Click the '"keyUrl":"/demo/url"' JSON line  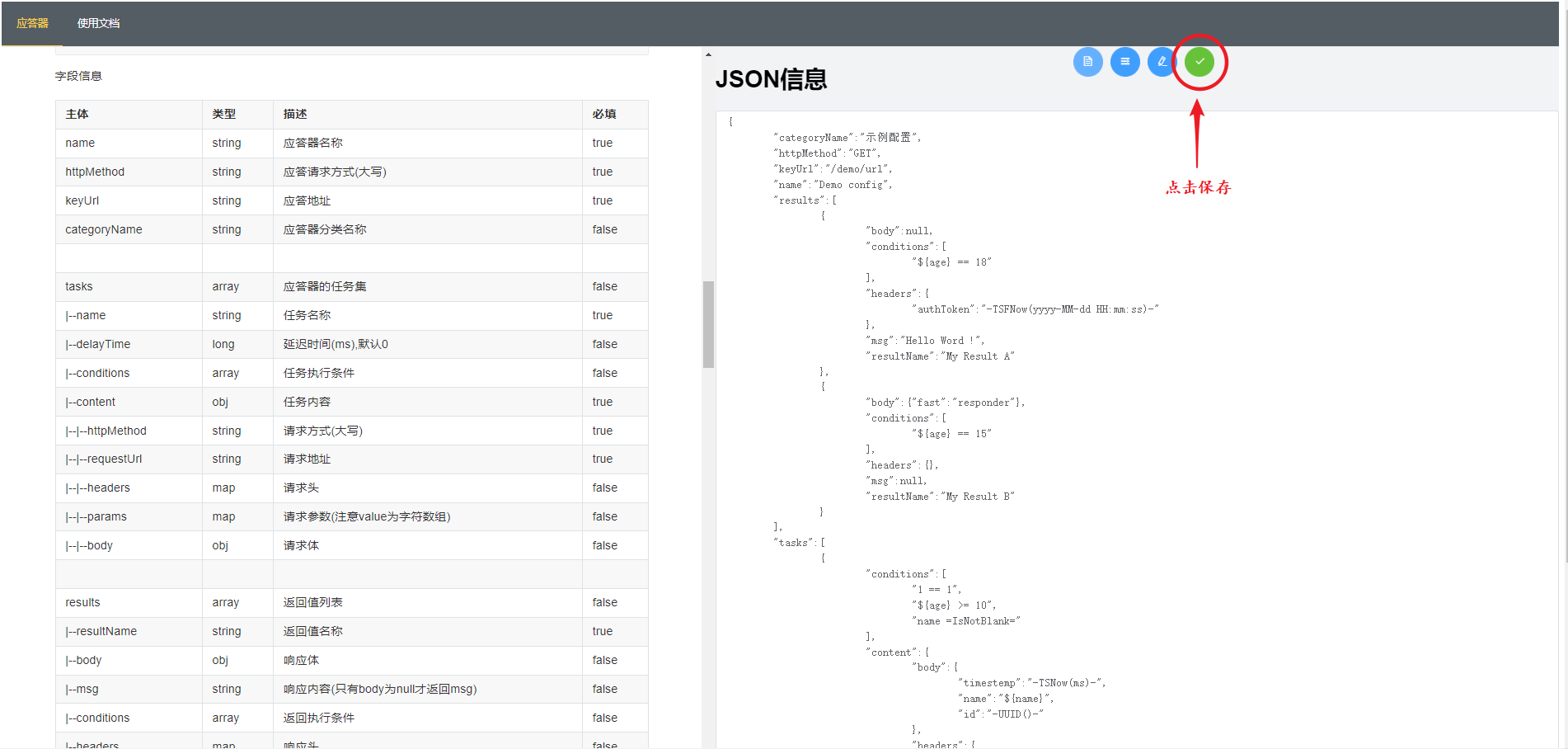point(833,169)
